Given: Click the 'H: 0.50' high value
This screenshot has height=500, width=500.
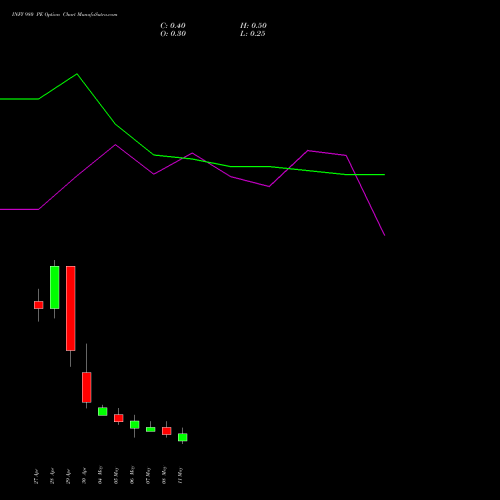Looking at the screenshot, I should point(253,26).
